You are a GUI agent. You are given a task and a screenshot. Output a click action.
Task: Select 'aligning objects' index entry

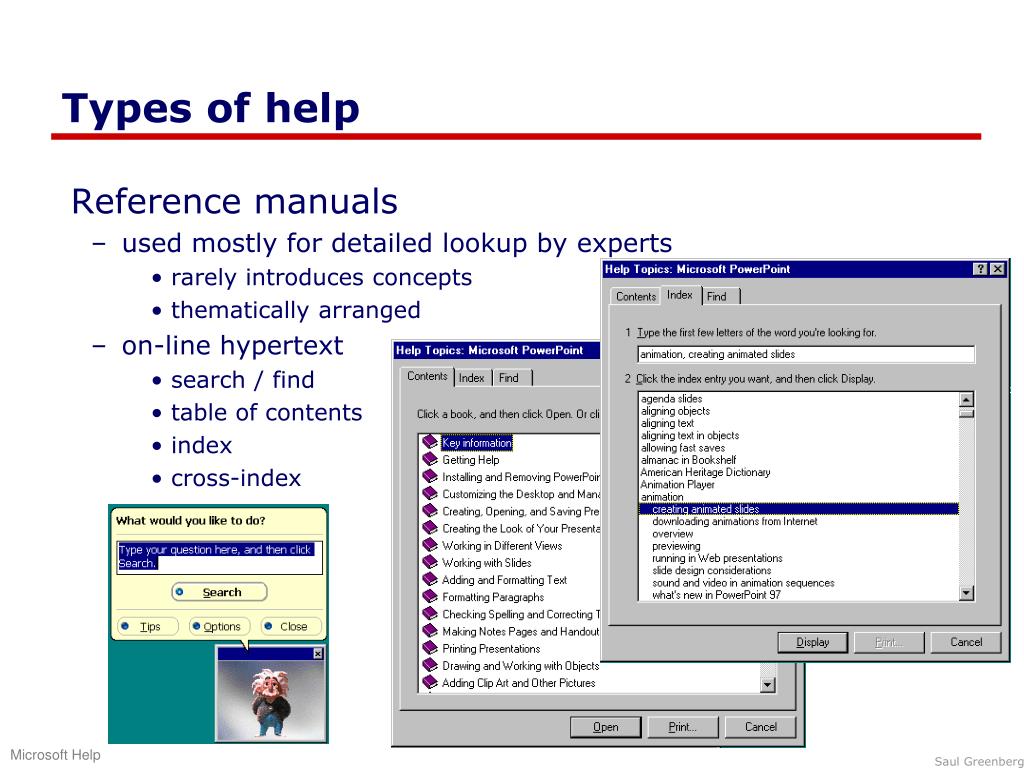[x=675, y=411]
